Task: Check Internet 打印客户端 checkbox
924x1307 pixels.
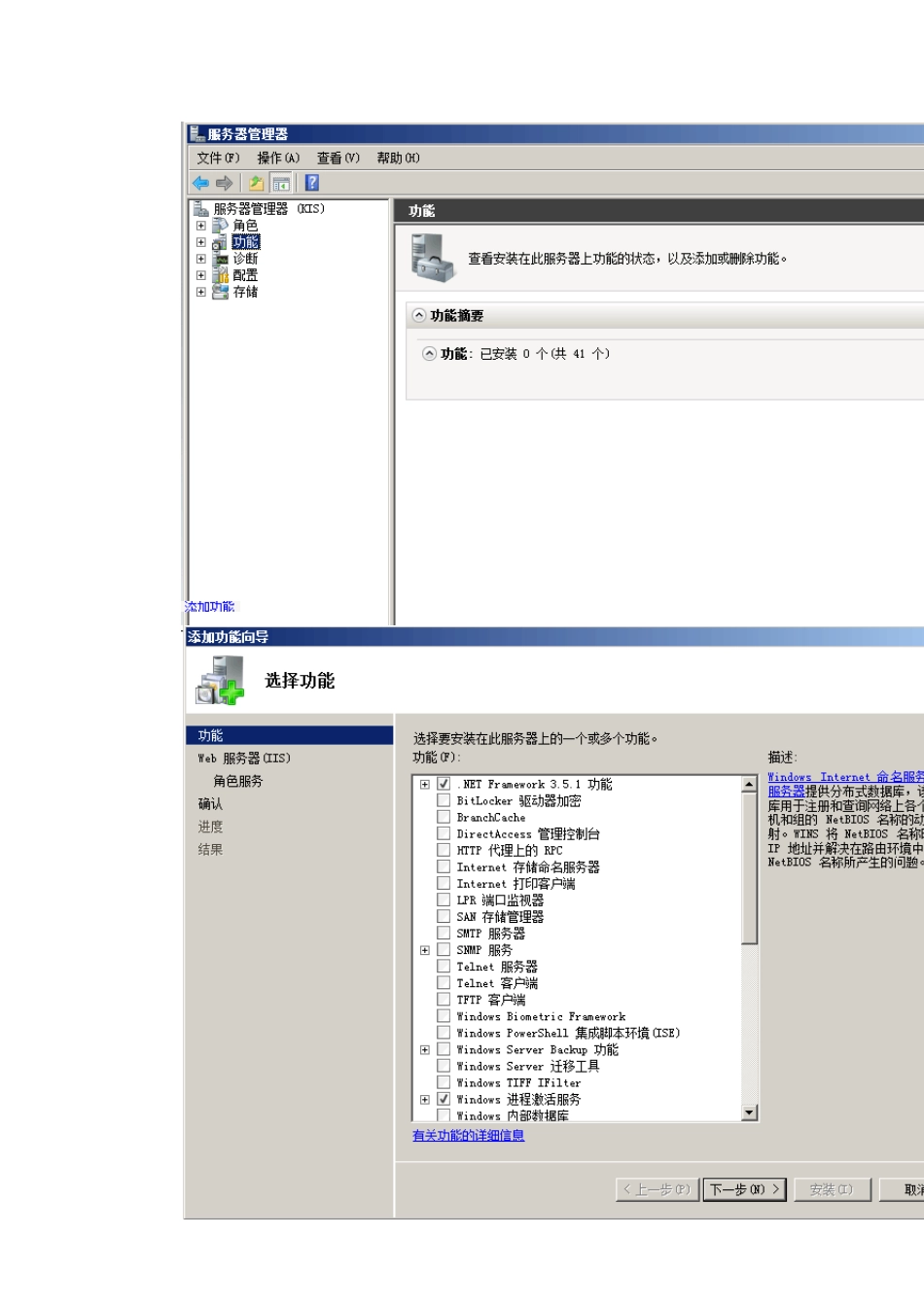Action: [444, 883]
